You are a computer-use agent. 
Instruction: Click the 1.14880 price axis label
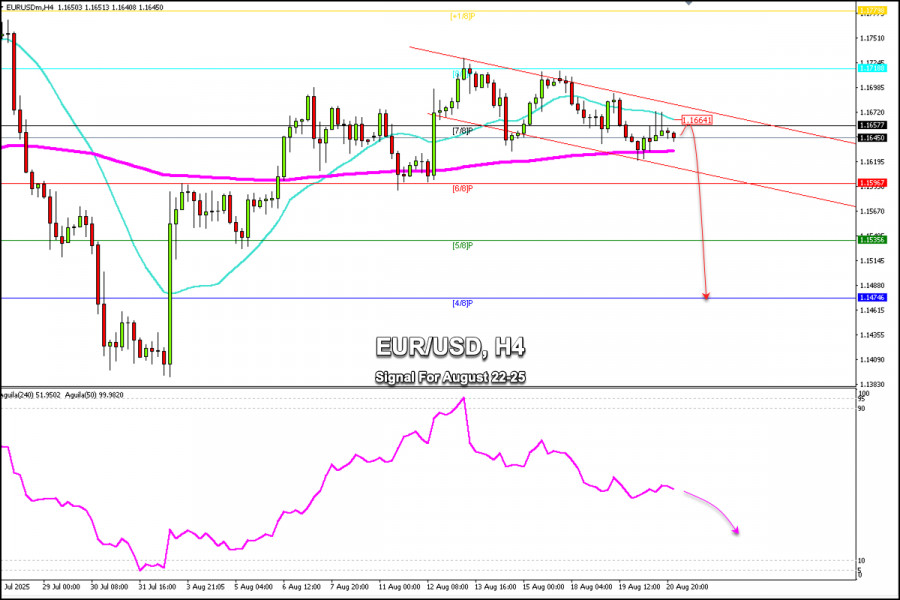(x=872, y=285)
